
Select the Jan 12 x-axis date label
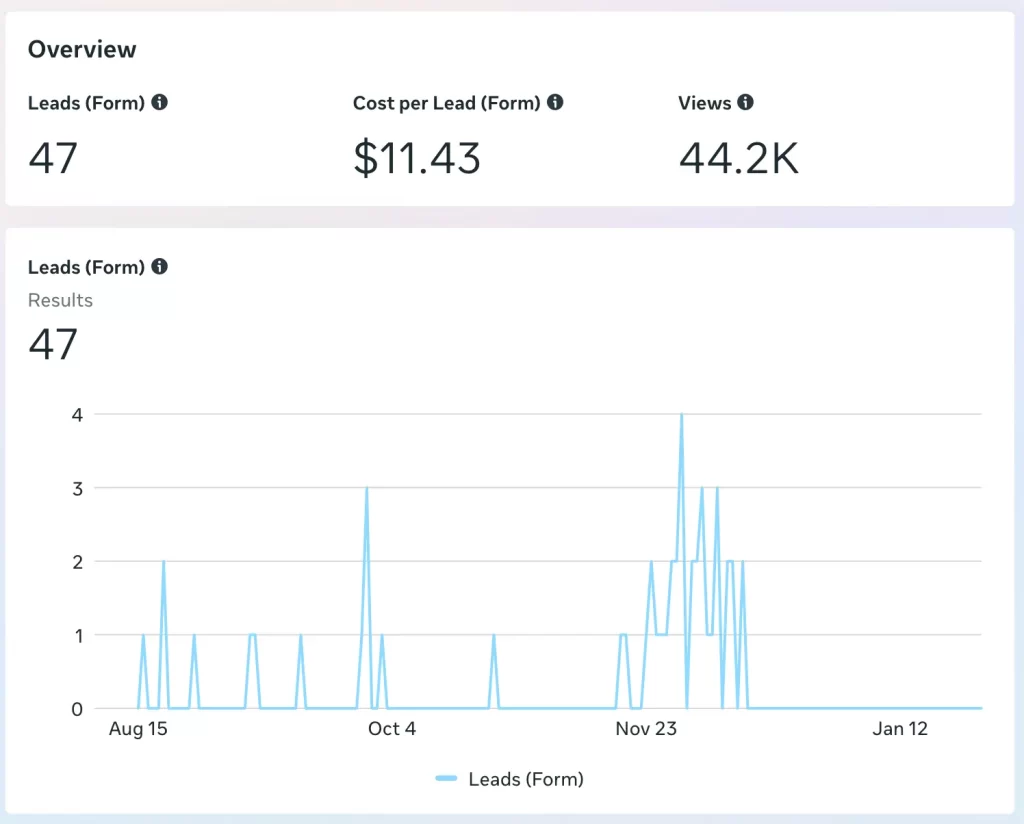[900, 729]
